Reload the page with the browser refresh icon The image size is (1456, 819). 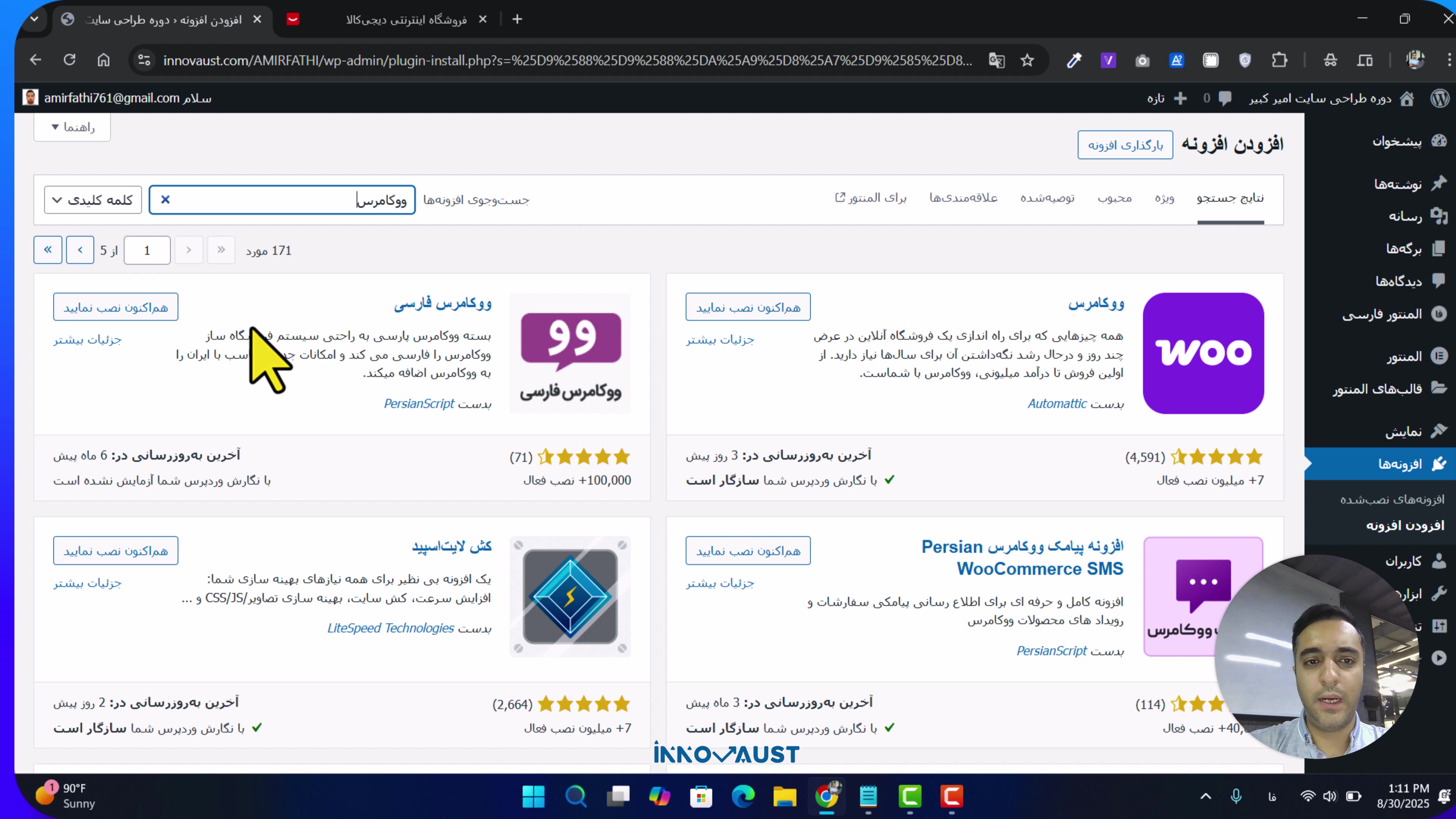point(69,60)
